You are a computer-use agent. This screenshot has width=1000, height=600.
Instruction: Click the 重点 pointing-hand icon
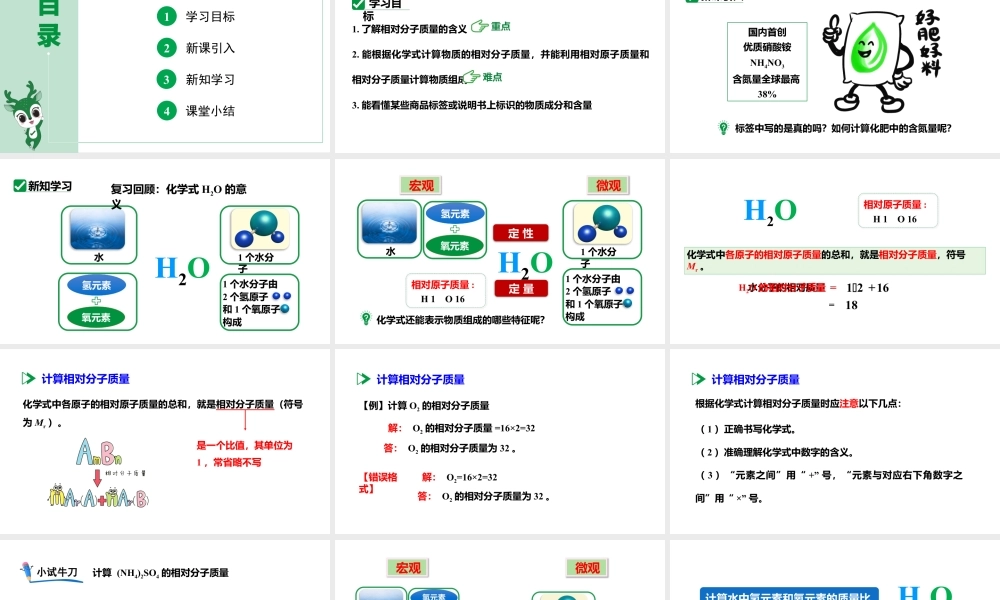point(480,27)
